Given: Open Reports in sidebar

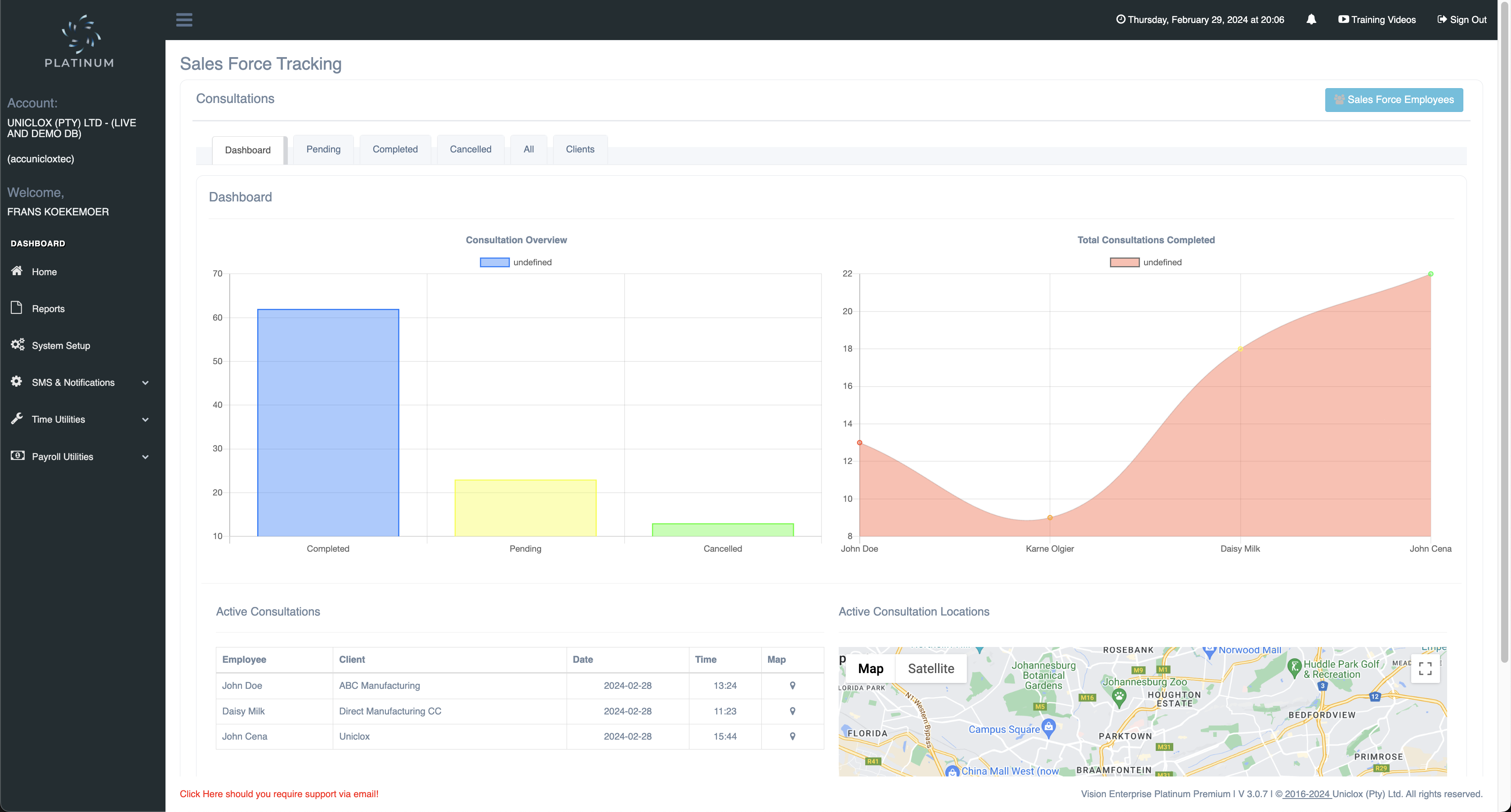Looking at the screenshot, I should 48,308.
